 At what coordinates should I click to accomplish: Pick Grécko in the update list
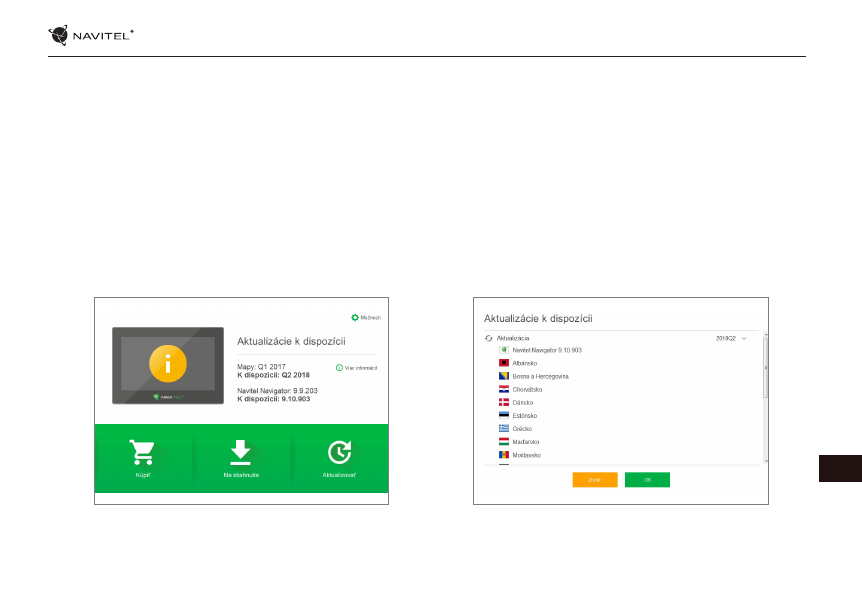coord(522,428)
